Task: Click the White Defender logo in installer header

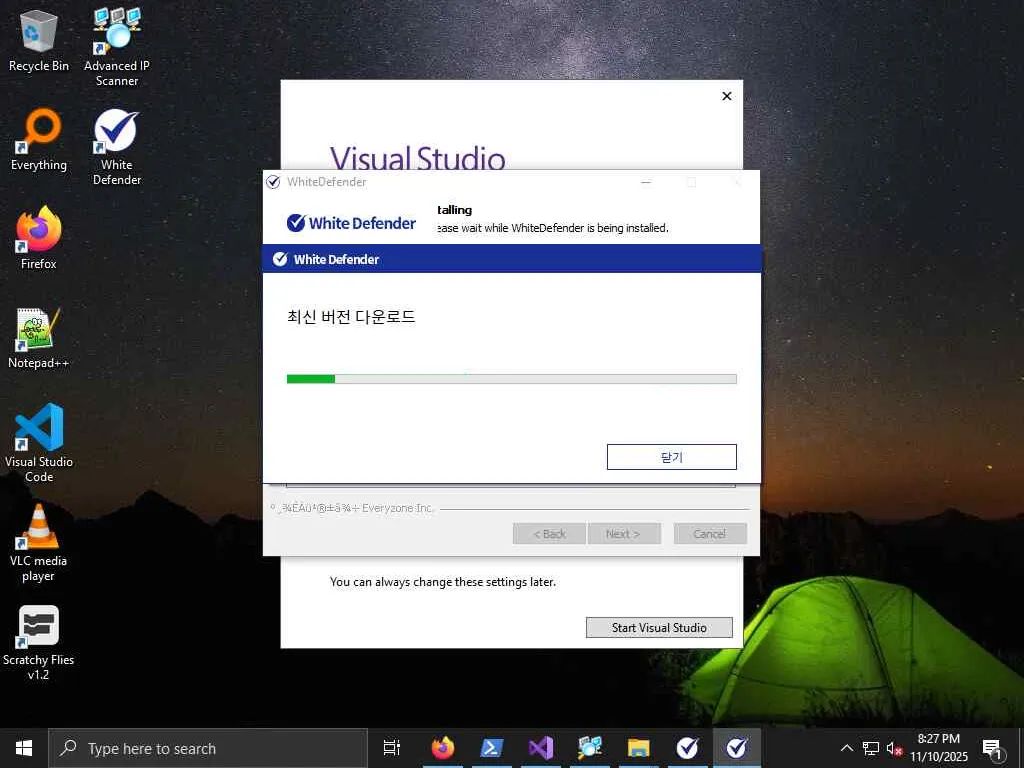Action: [x=351, y=223]
